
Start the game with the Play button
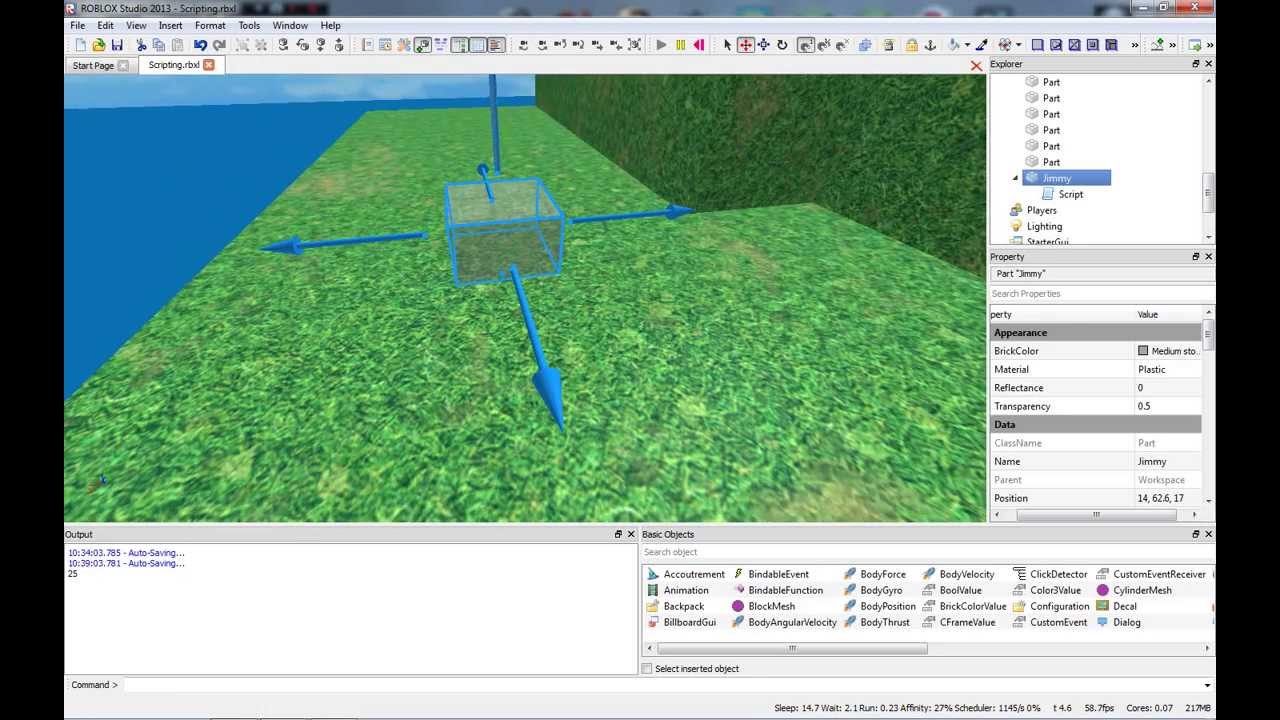click(x=661, y=45)
